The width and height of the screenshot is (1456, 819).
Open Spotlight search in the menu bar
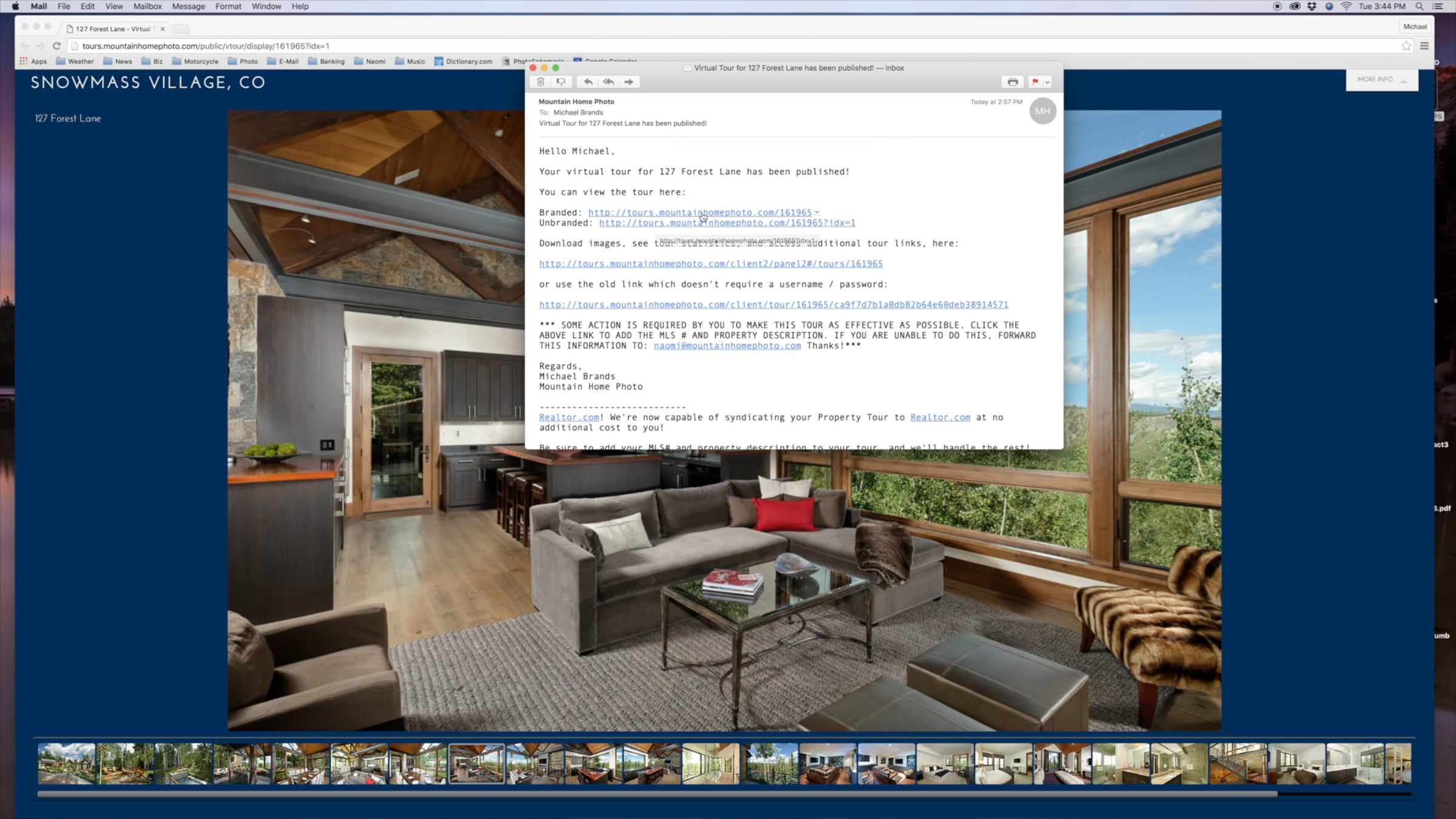1420,7
